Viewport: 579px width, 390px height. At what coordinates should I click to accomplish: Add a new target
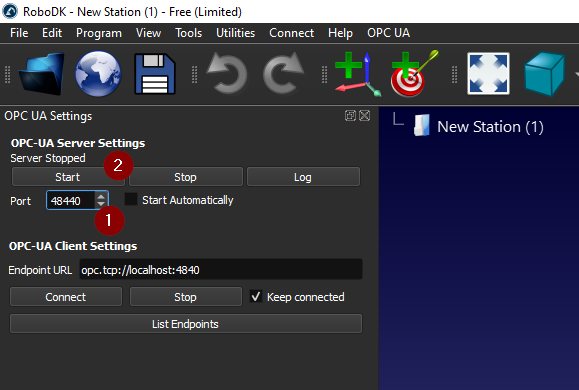pos(414,74)
